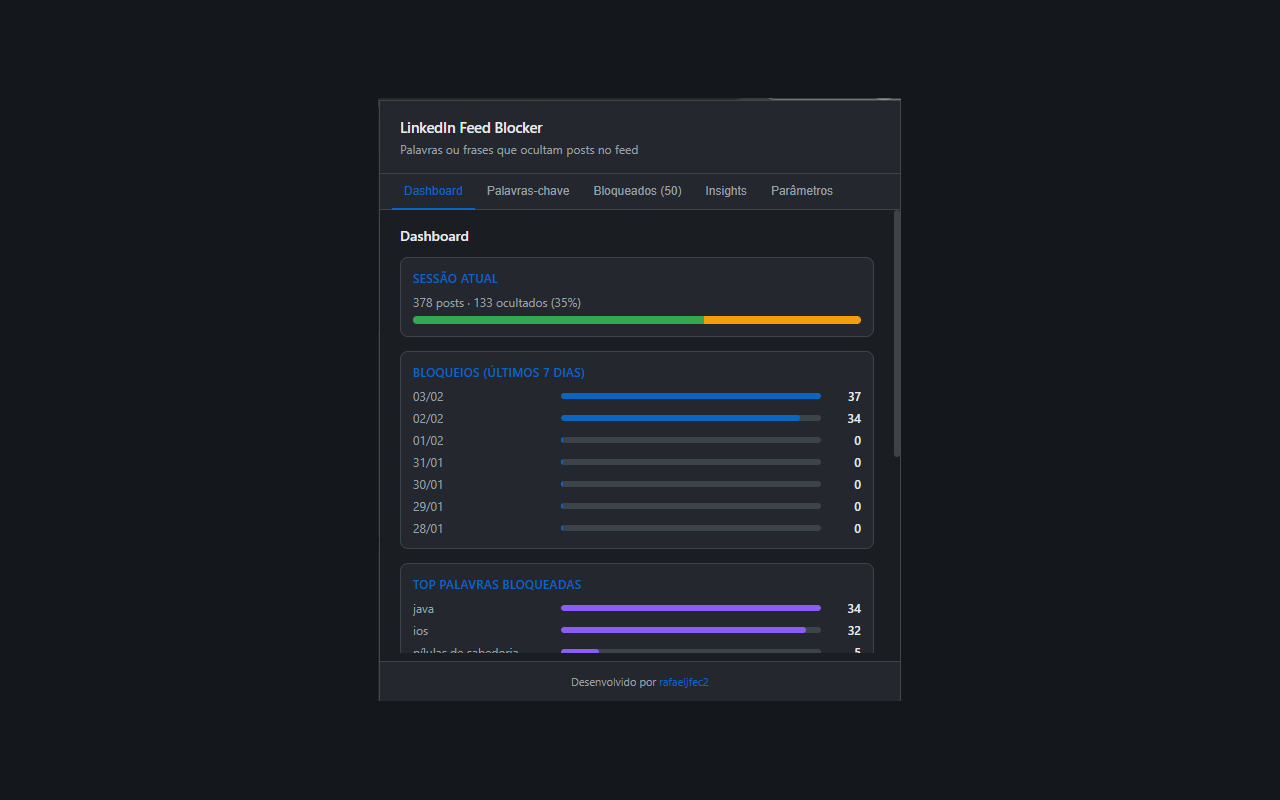Click the count 34 for 02/02
The image size is (1280, 800).
854,419
